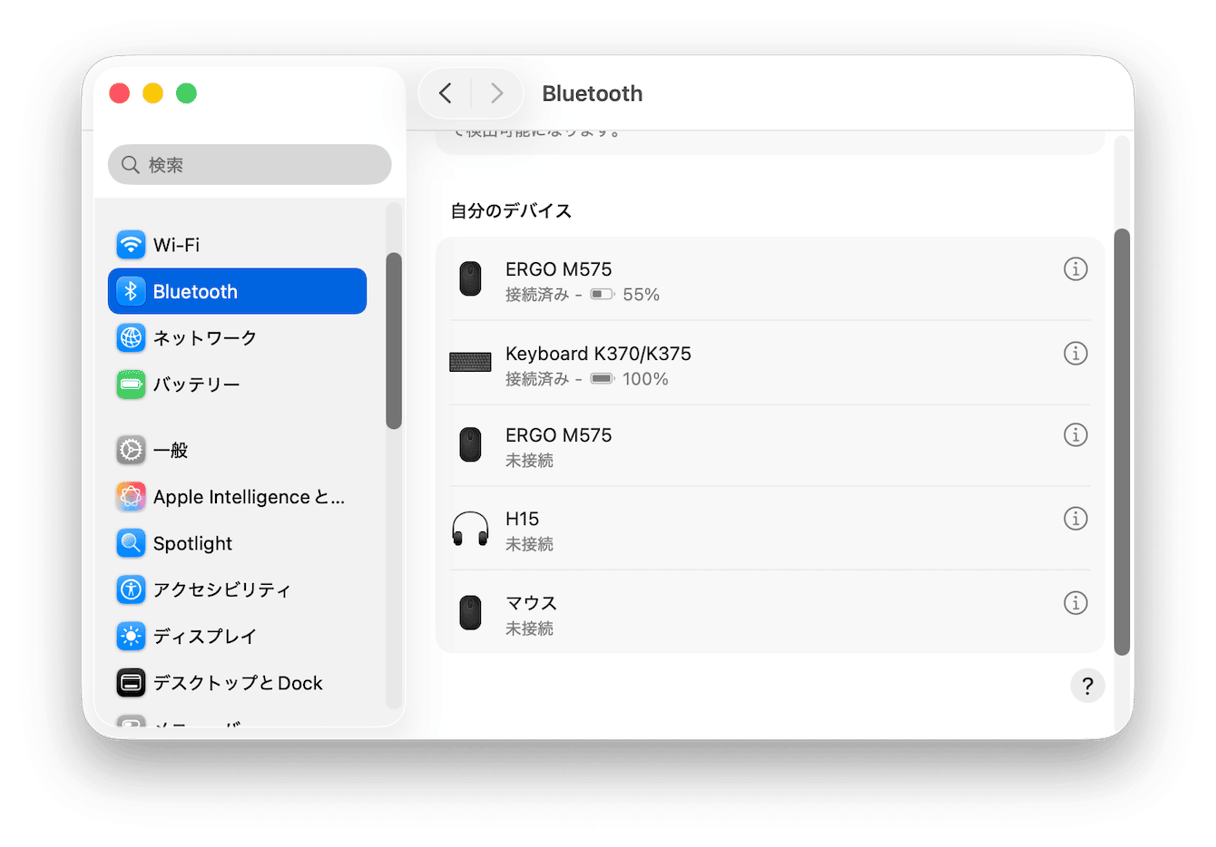Click the 一般 gear icon
Image resolution: width=1216 pixels, height=847 pixels.
pyautogui.click(x=131, y=450)
